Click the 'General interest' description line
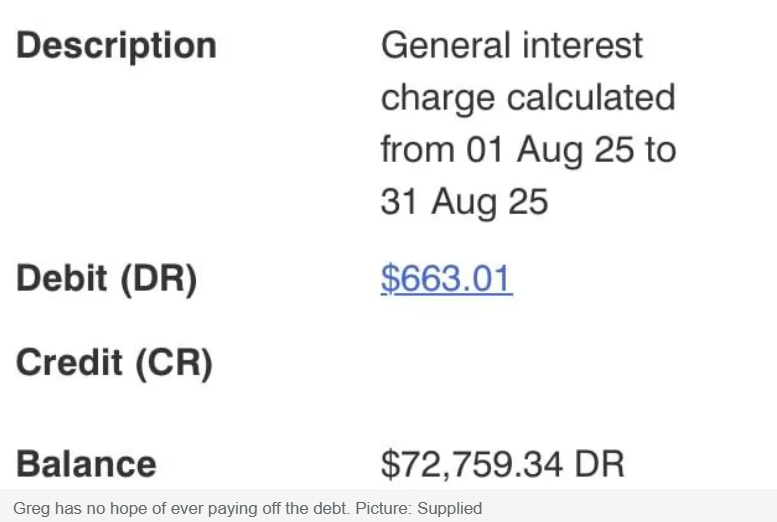777x522 pixels. (x=512, y=46)
